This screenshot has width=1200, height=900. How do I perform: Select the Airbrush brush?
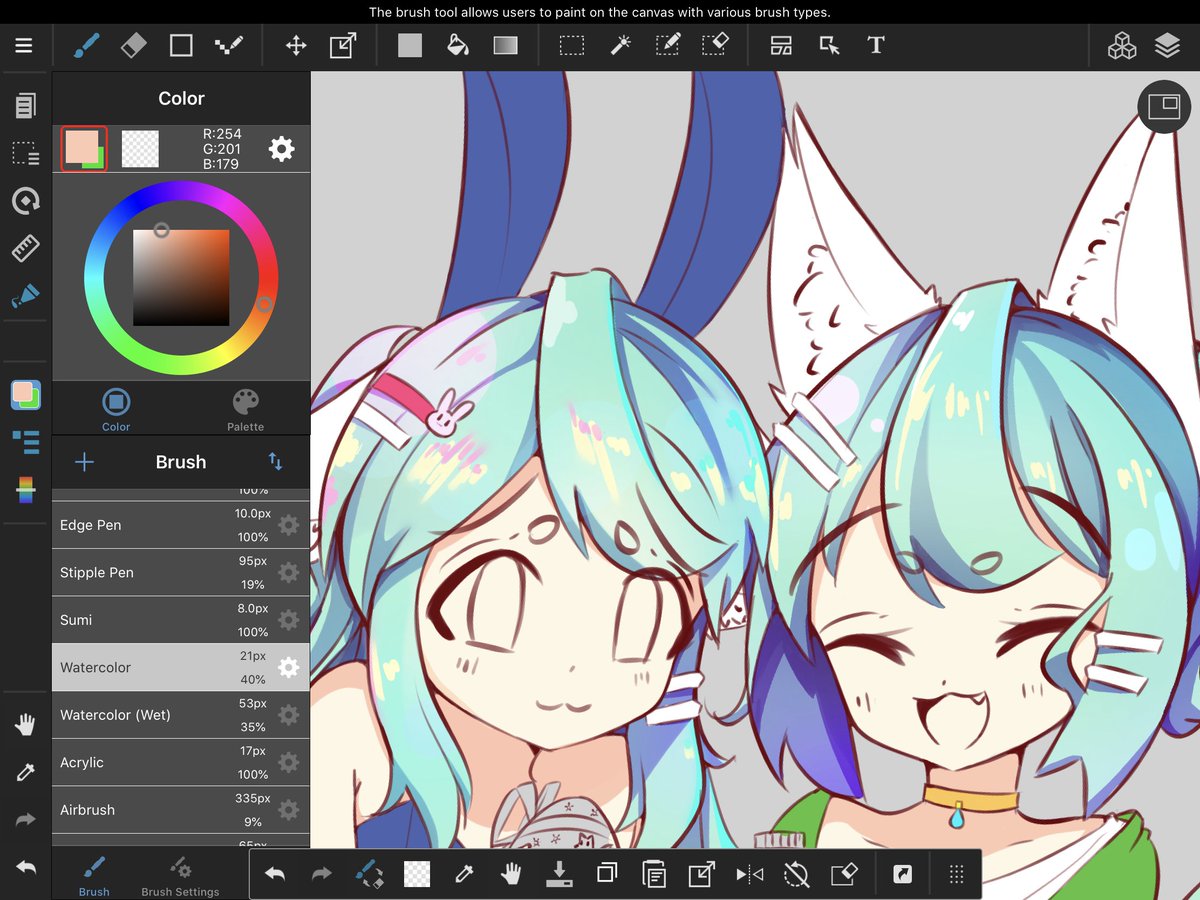(x=181, y=810)
